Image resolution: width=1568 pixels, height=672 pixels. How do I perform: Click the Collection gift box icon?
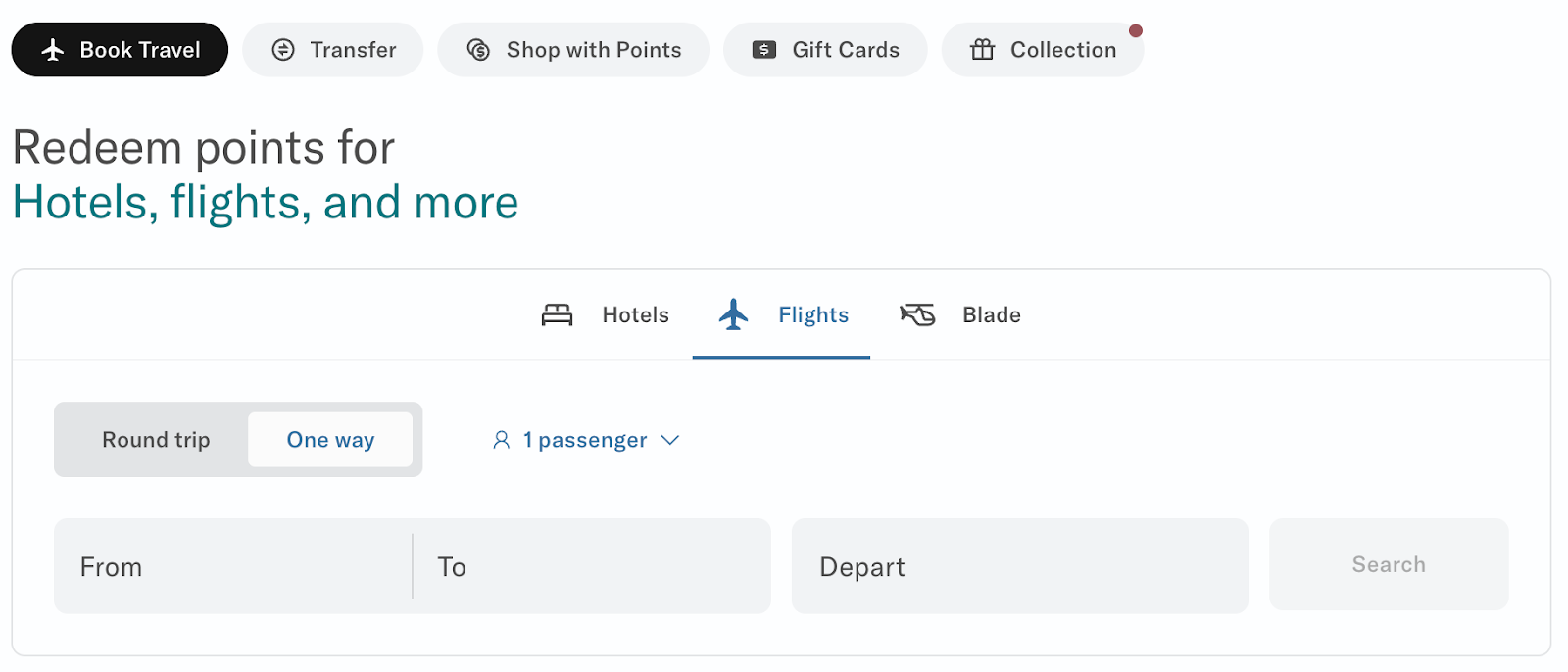983,49
